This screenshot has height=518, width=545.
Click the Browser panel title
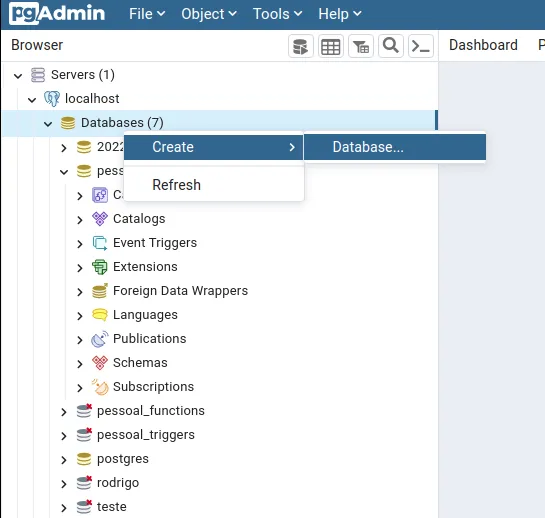click(37, 45)
